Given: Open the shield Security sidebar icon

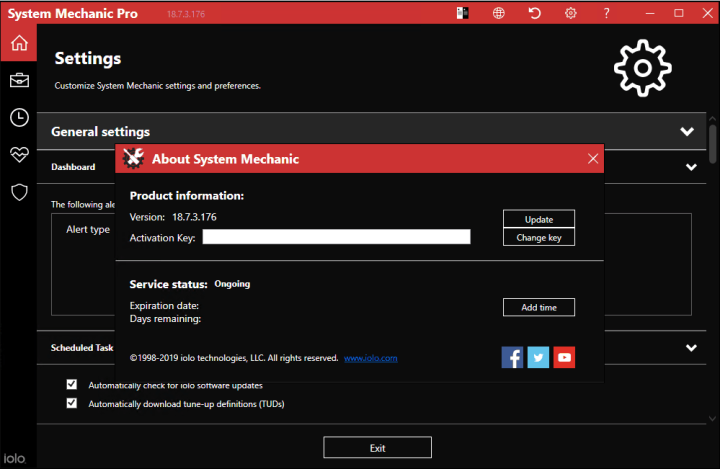Looking at the screenshot, I should pos(19,192).
